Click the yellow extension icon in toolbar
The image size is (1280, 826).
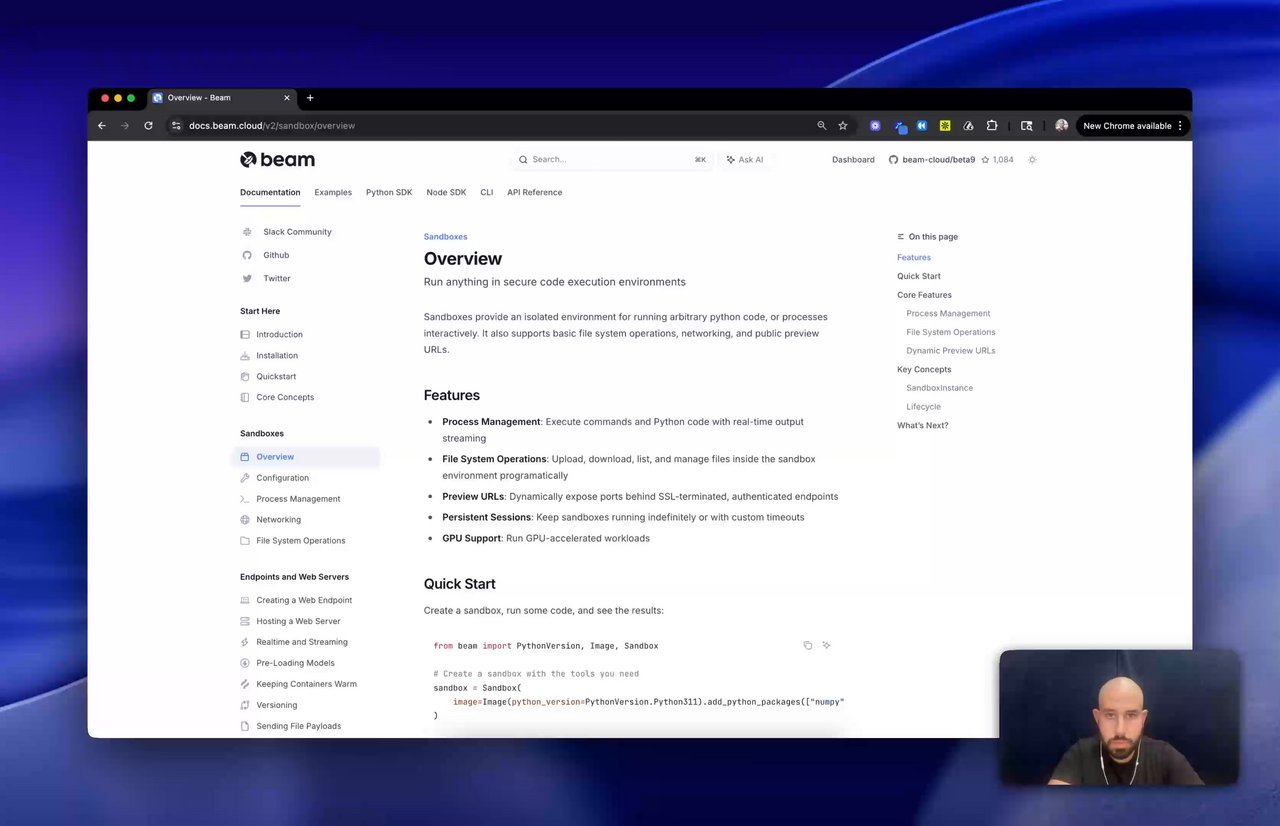pyautogui.click(x=945, y=126)
